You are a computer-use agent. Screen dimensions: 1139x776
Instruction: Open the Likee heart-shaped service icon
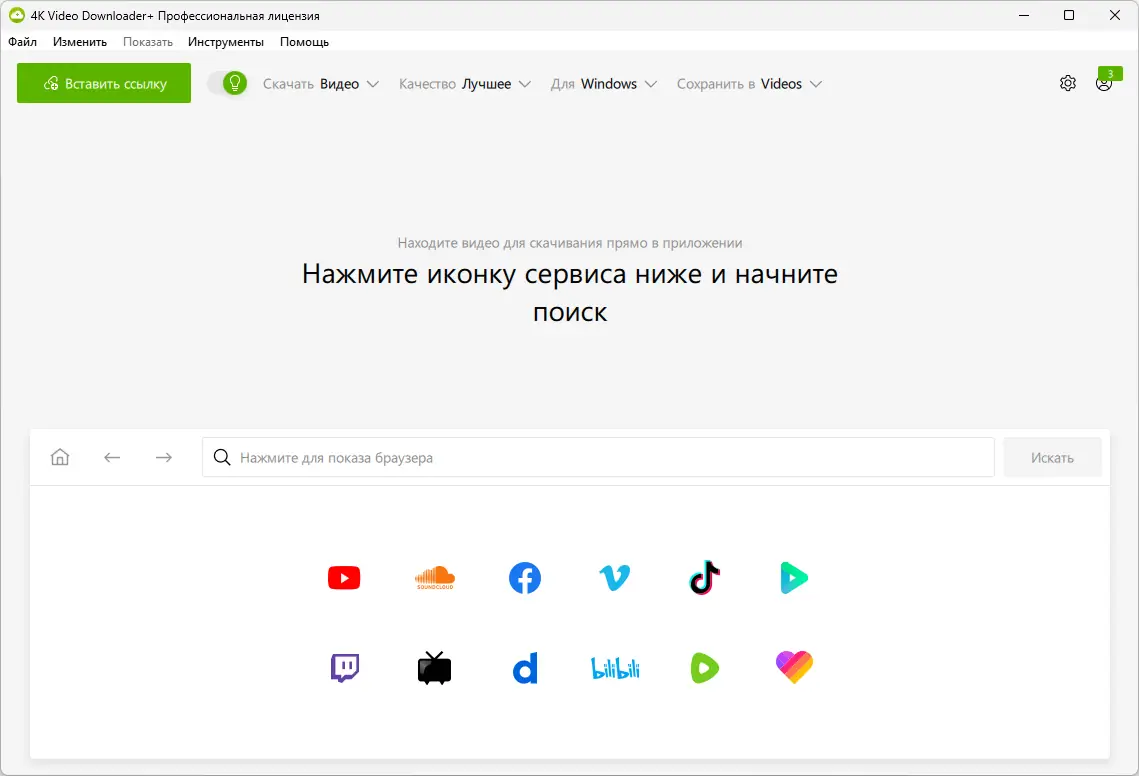794,668
